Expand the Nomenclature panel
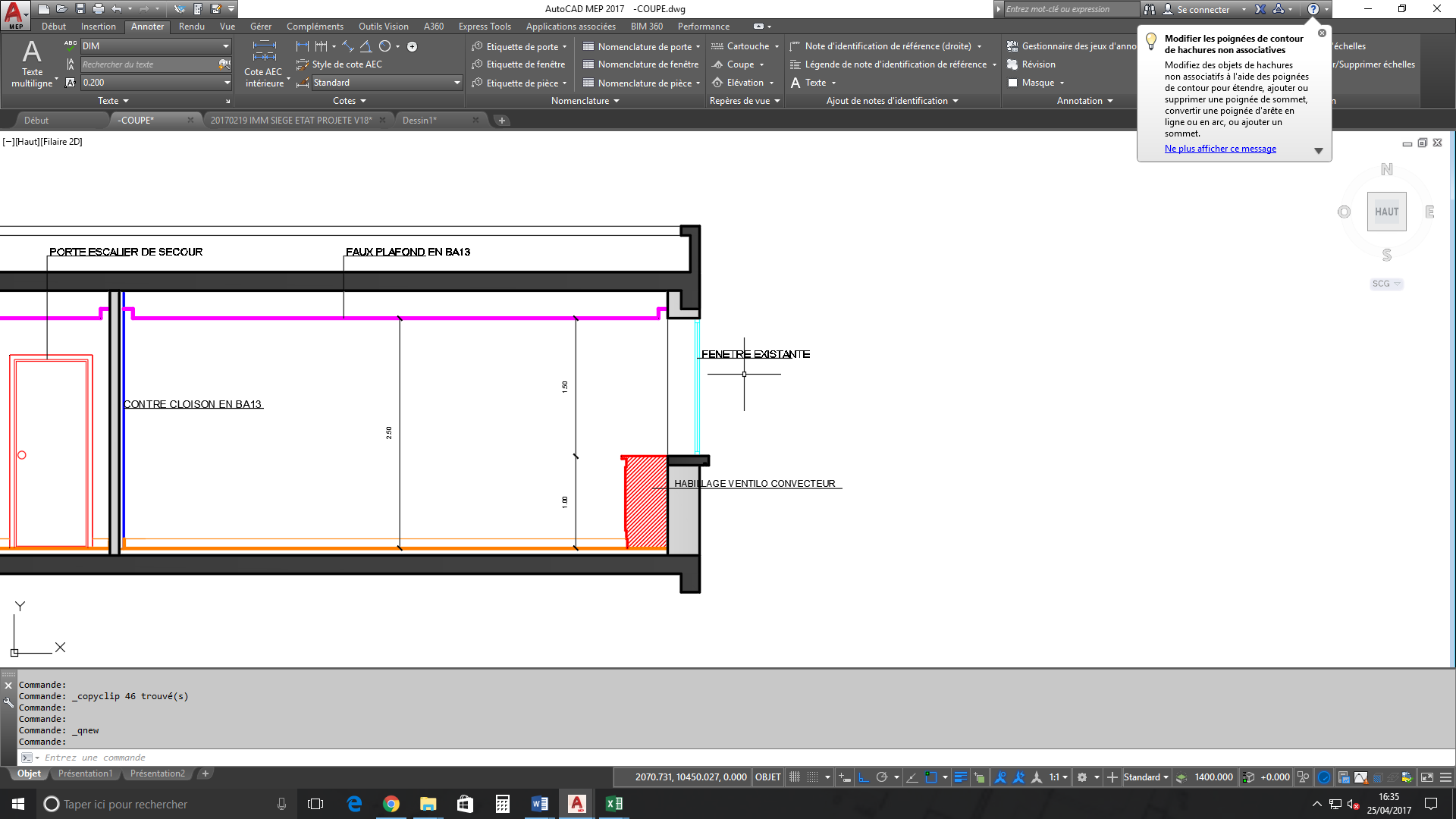This screenshot has width=1456, height=819. tap(585, 101)
